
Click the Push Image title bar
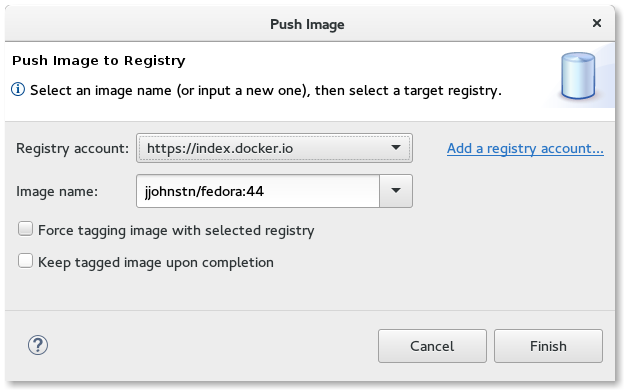[307, 24]
